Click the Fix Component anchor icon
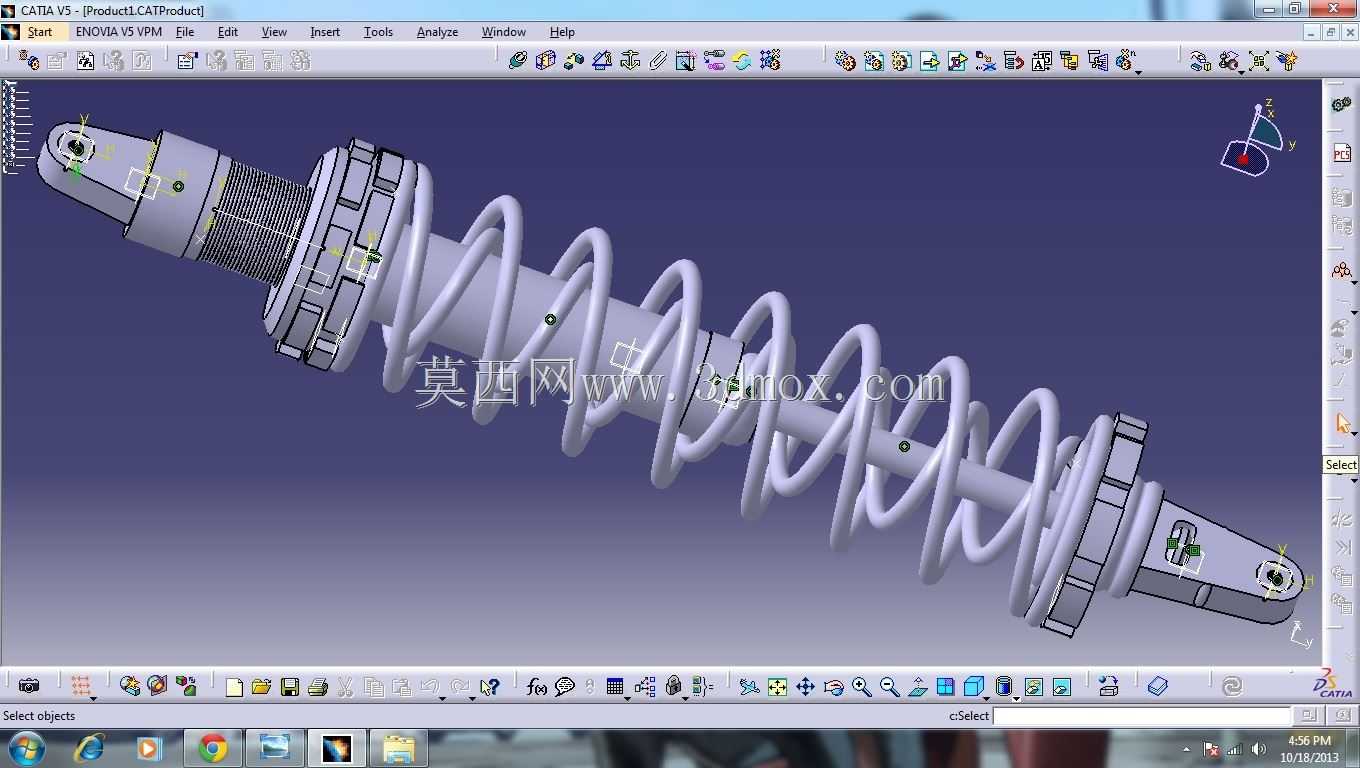 [x=629, y=60]
